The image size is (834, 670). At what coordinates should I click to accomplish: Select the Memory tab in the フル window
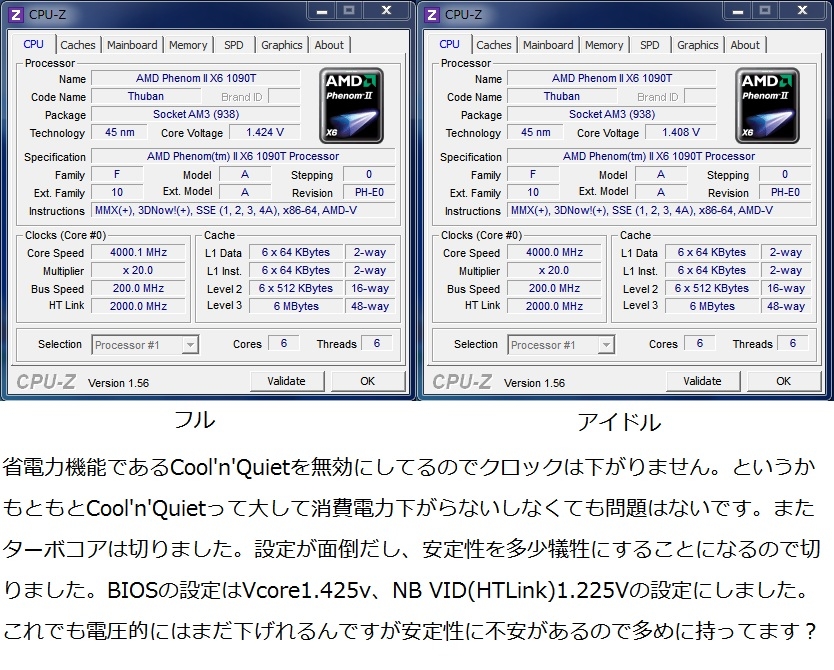pyautogui.click(x=188, y=45)
